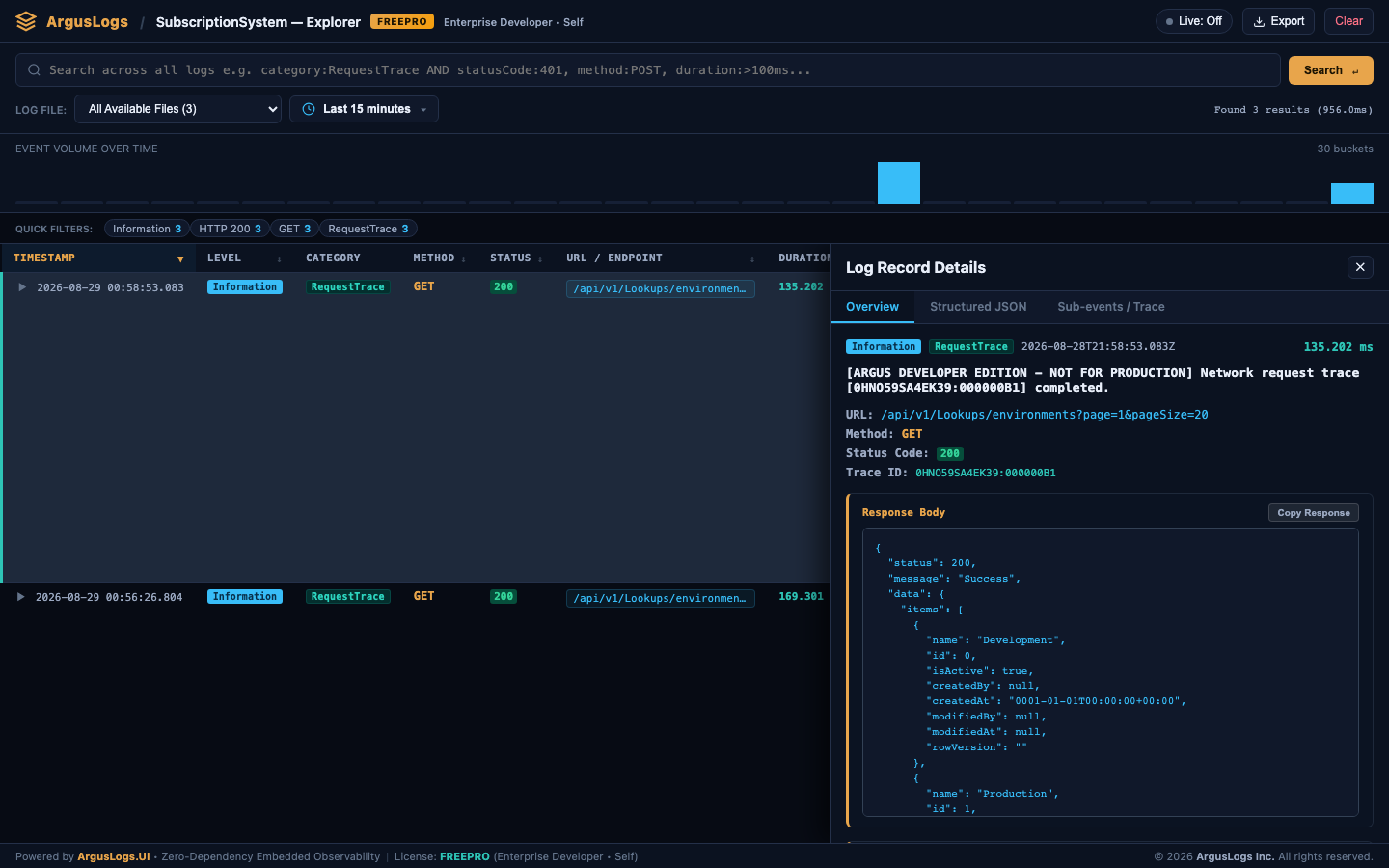Screen dimensions: 1389x868
Task: Sort by the Method column
Action: click(439, 258)
